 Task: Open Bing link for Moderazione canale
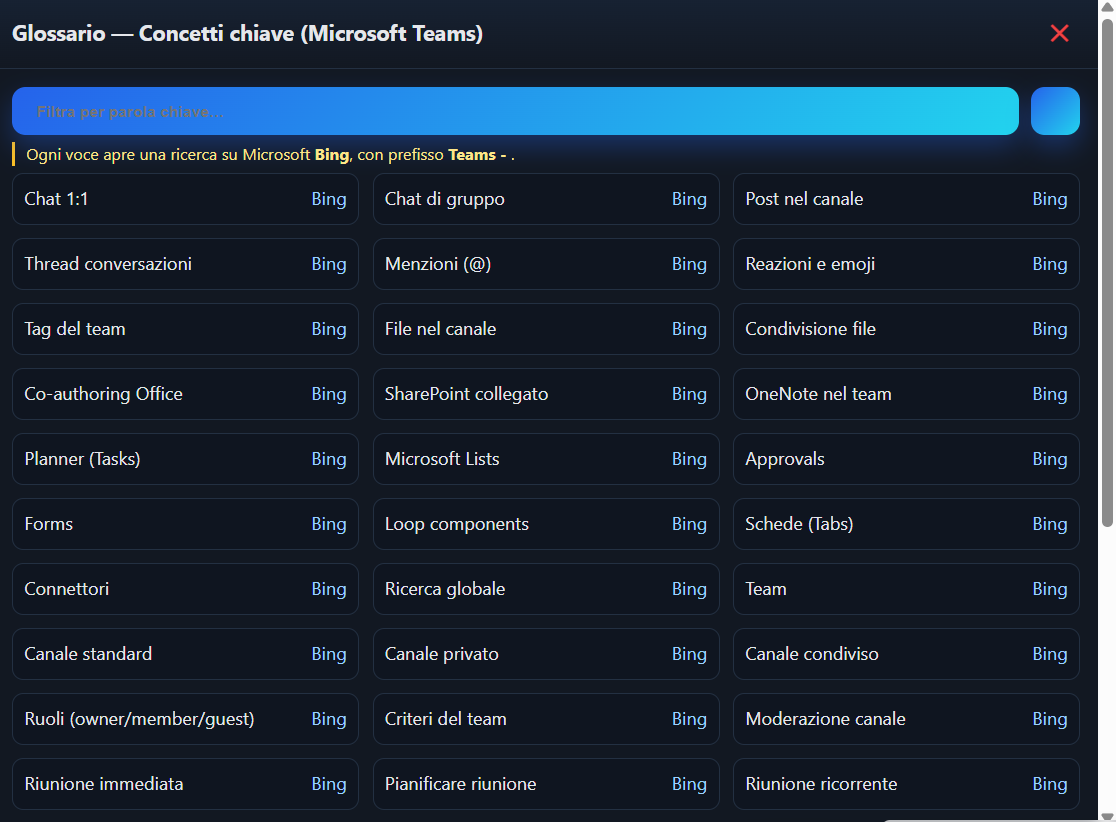[x=1050, y=719]
